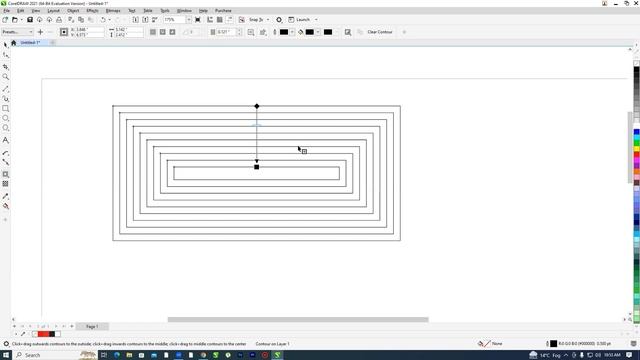Click the contour offset value field
Viewport: 640px width, 360px height.
pos(226,32)
